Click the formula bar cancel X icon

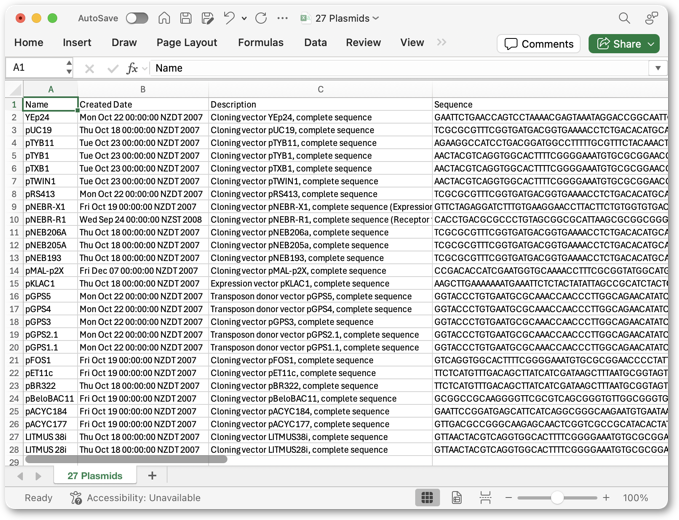pyautogui.click(x=90, y=68)
